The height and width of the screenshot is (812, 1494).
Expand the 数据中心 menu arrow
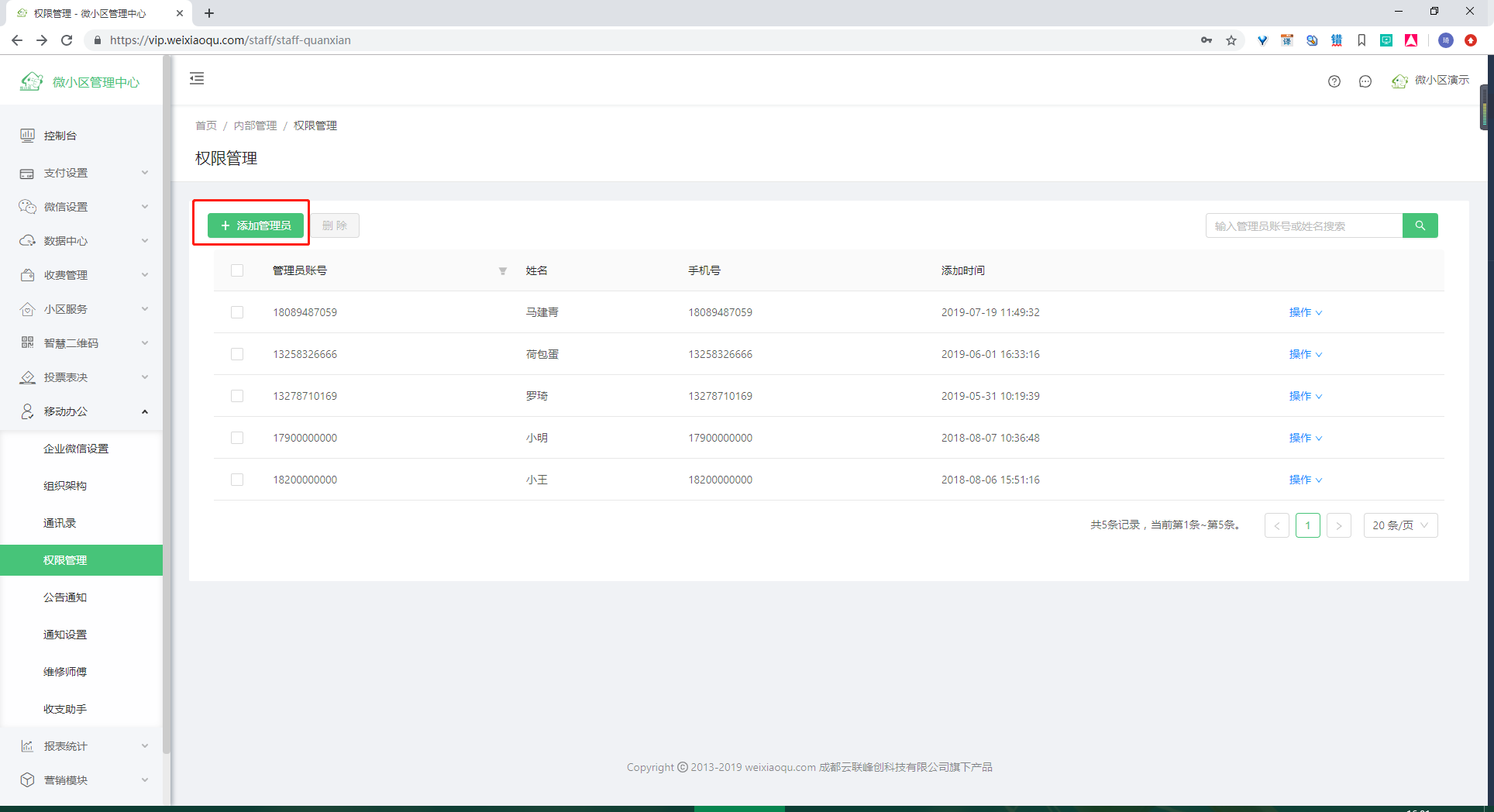145,241
